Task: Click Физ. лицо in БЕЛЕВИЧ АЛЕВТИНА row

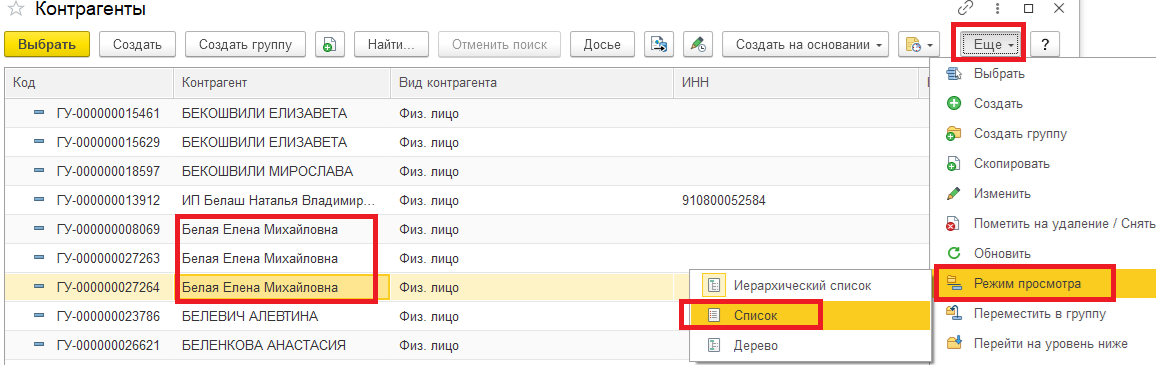Action: click(429, 316)
